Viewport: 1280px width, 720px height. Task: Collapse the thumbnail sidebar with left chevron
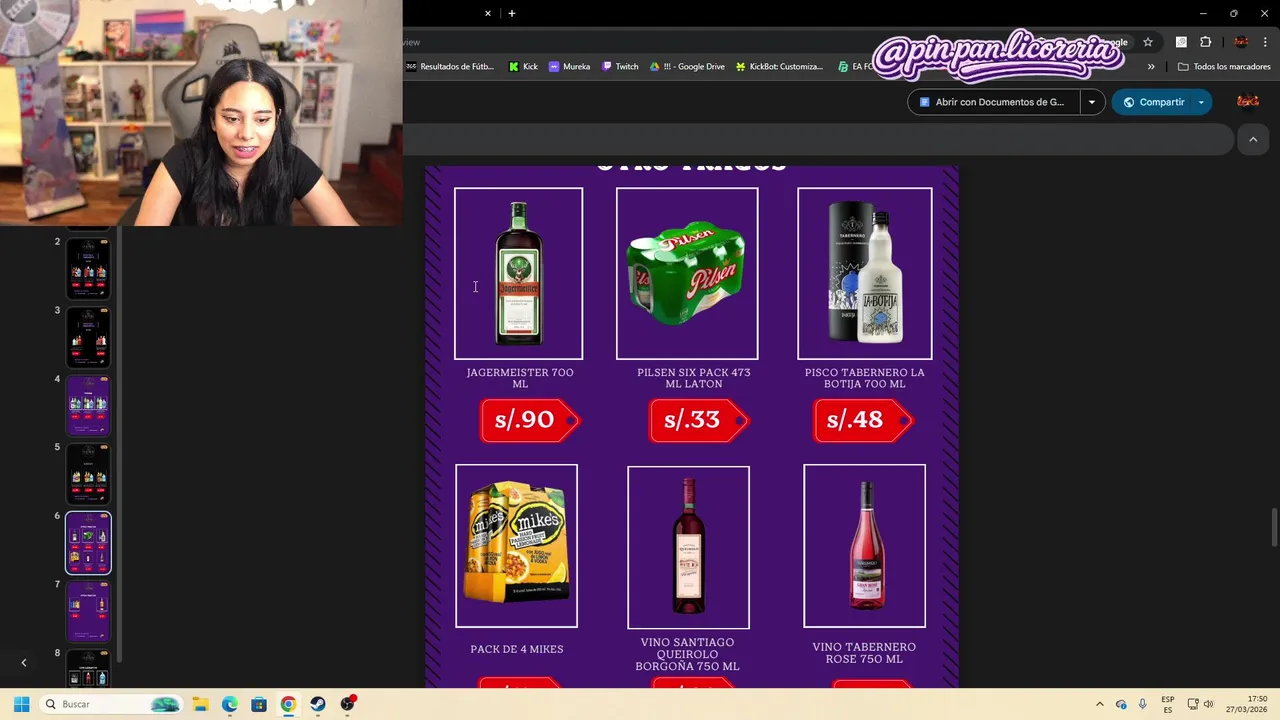(24, 662)
